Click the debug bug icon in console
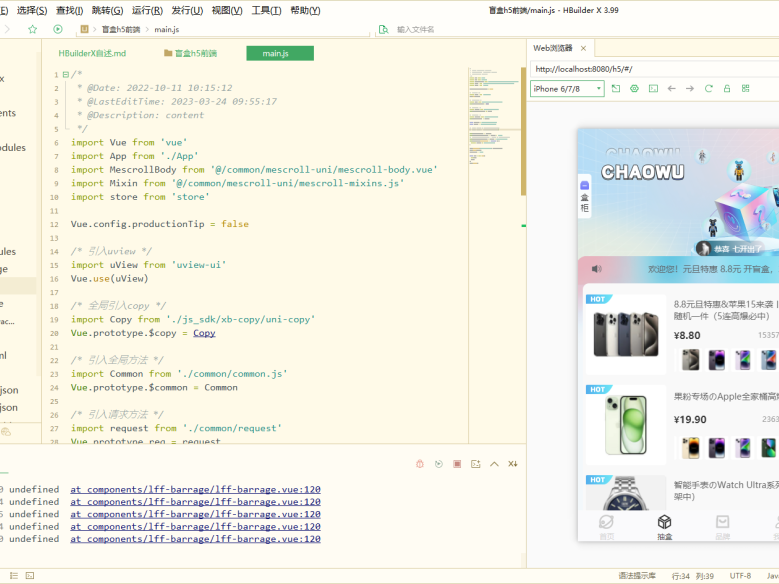Image resolution: width=779 pixels, height=584 pixels. pos(420,463)
